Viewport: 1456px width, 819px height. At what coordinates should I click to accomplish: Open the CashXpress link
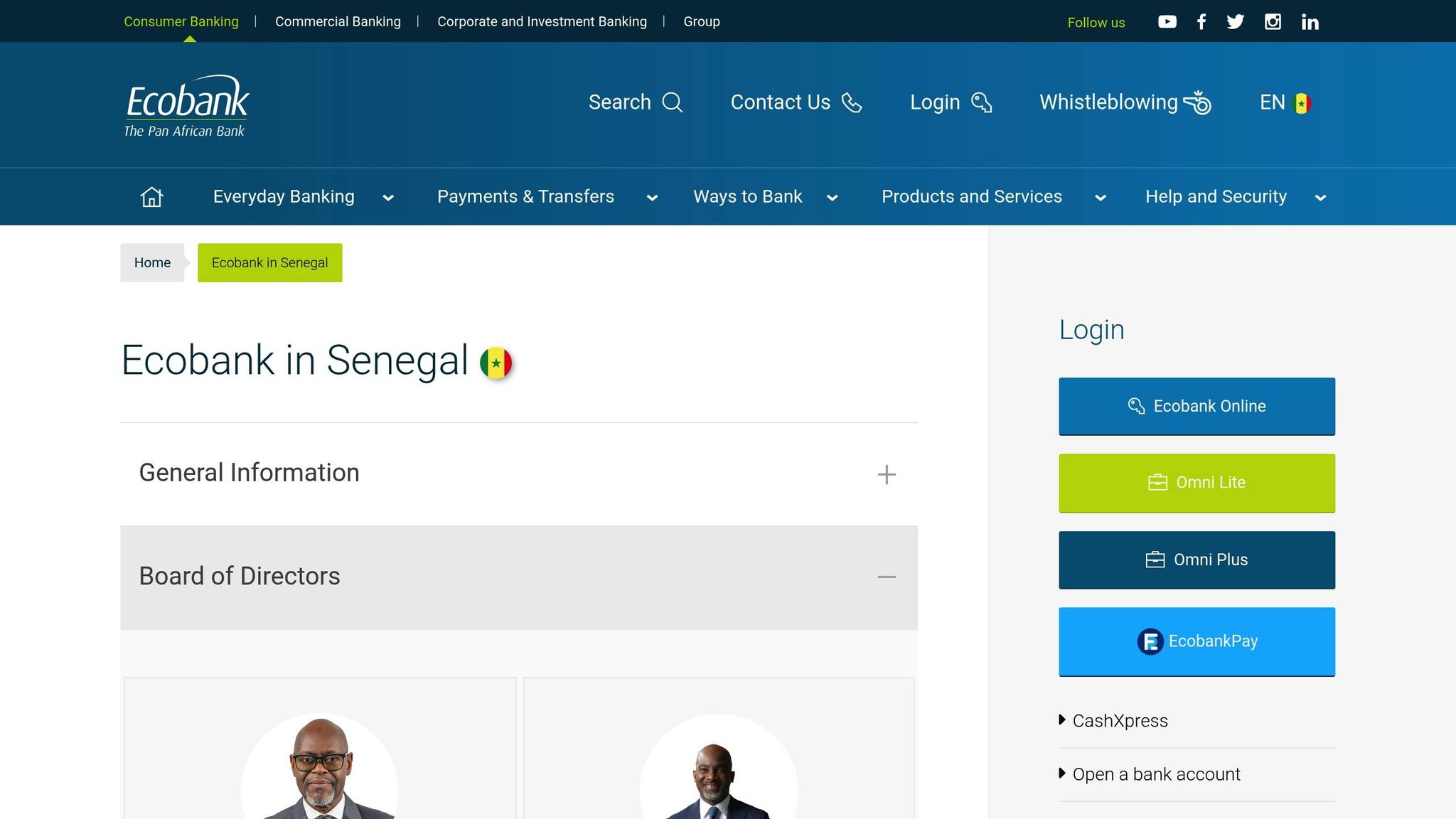pyautogui.click(x=1119, y=720)
